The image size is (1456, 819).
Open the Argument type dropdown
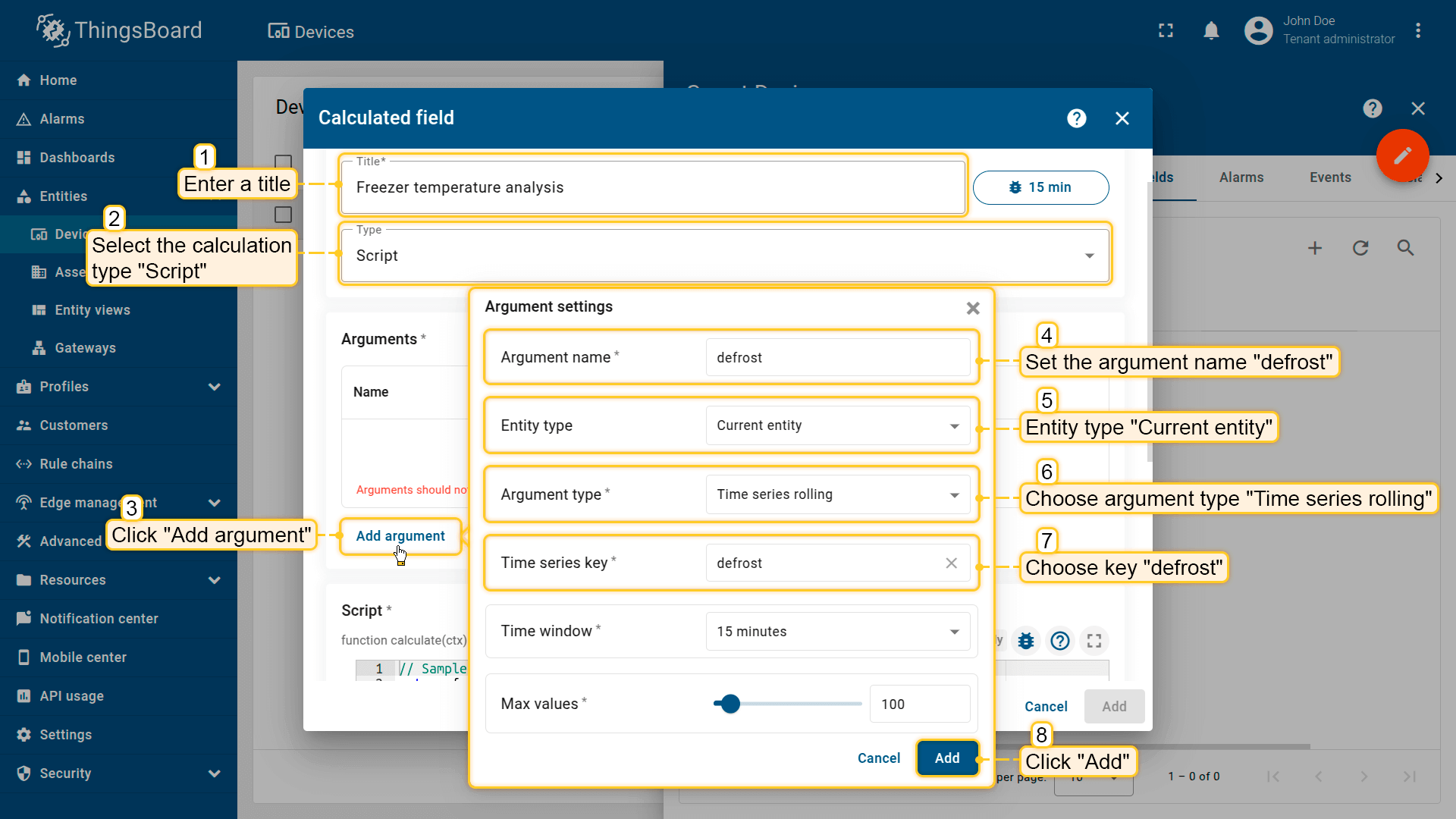tap(837, 494)
